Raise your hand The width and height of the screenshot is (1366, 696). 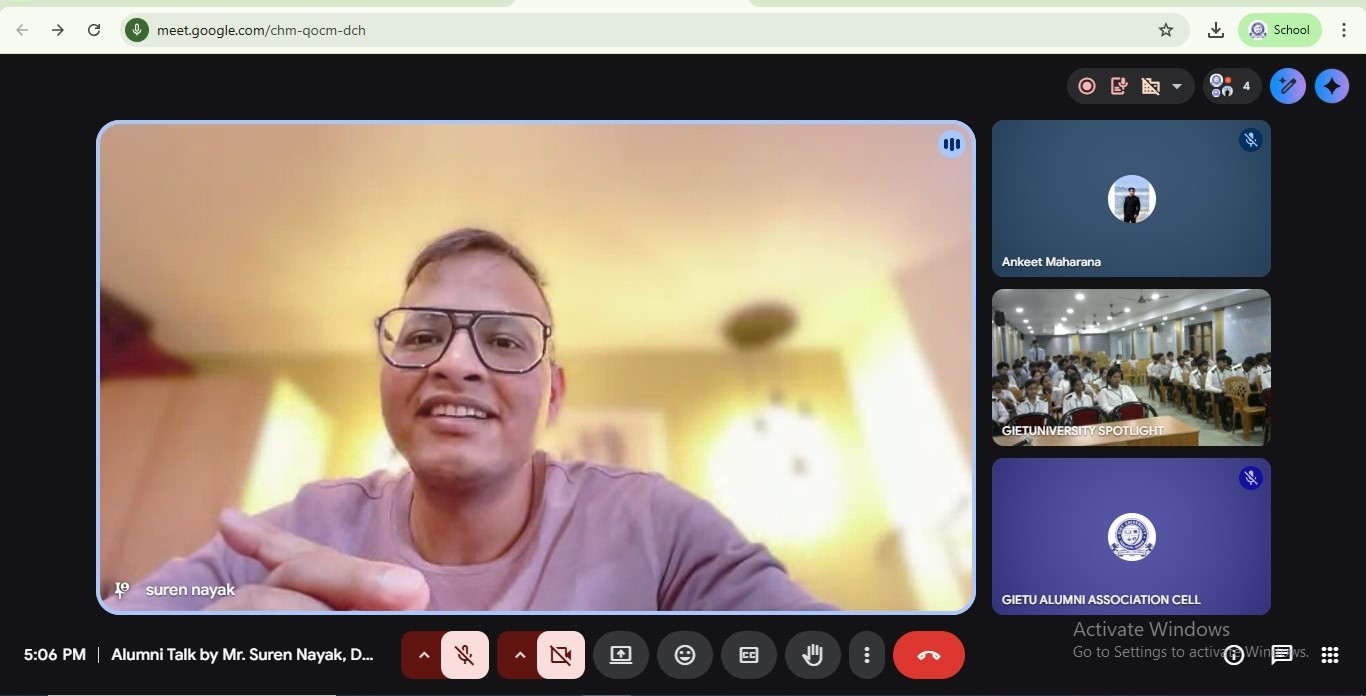pyautogui.click(x=813, y=655)
